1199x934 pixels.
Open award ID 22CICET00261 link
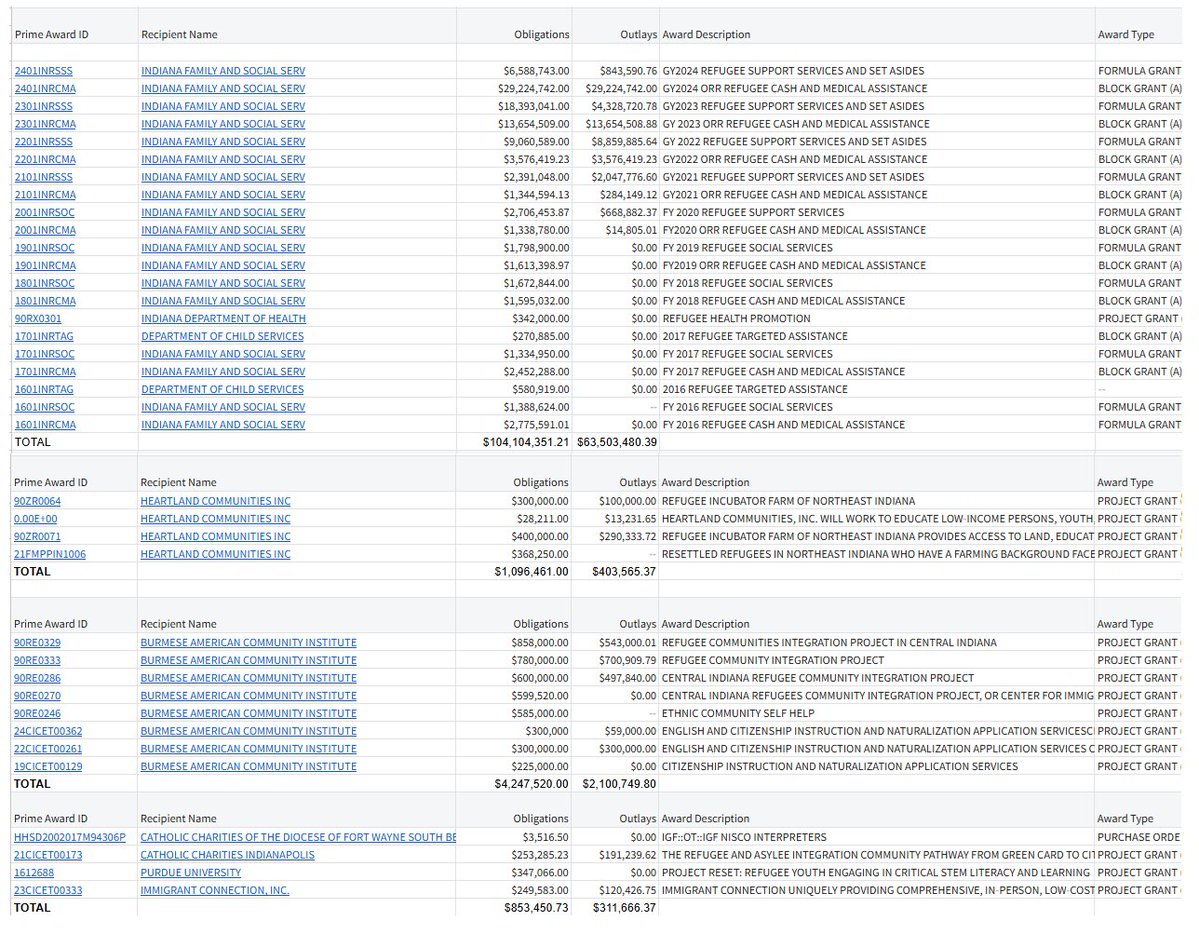48,749
